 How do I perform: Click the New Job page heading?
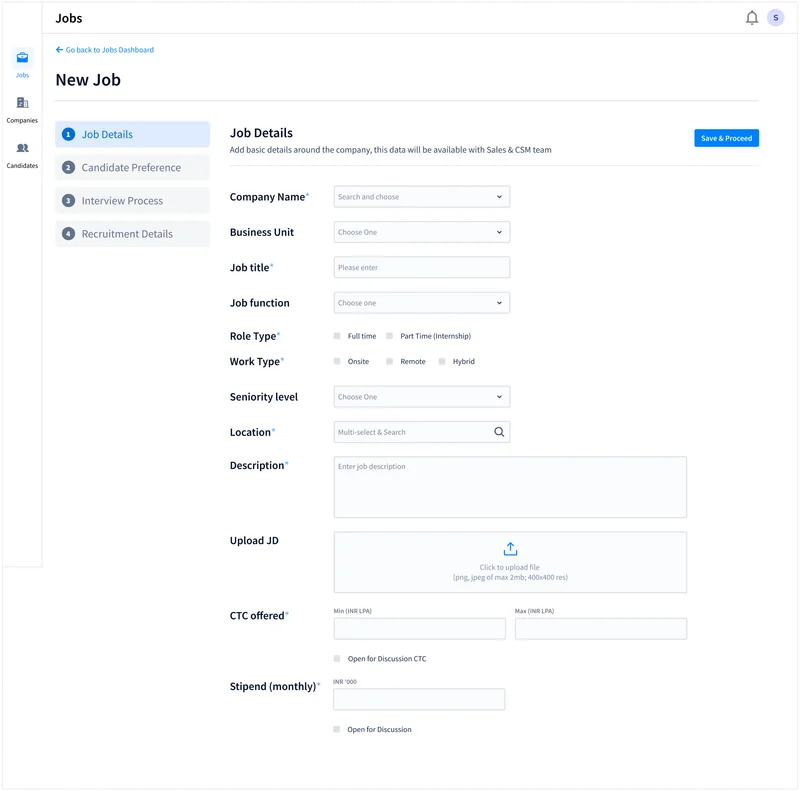88,80
